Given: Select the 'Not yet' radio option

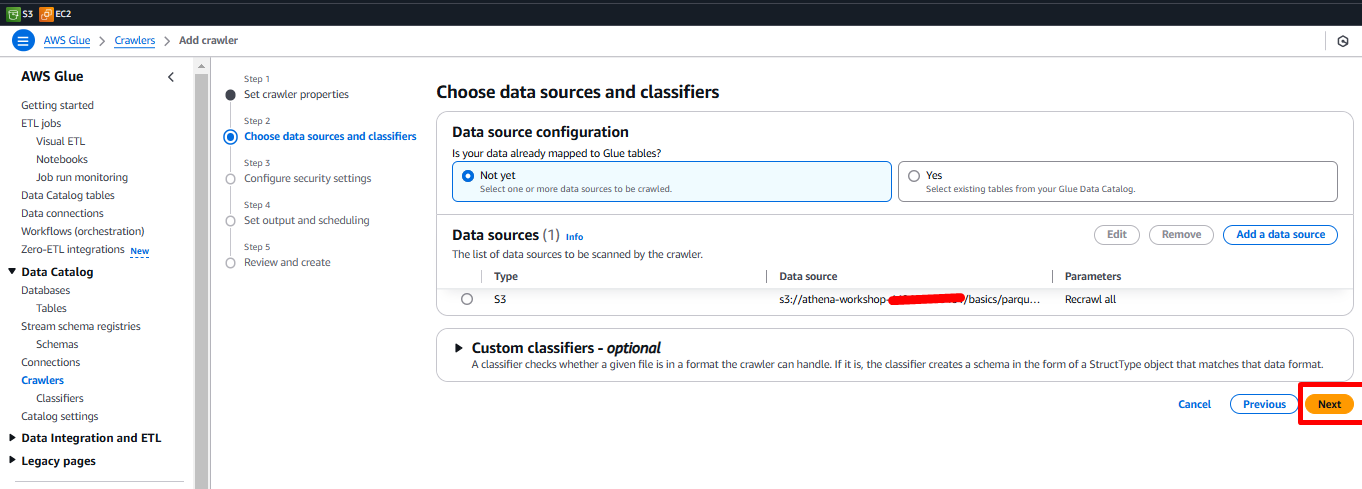Looking at the screenshot, I should 467,176.
